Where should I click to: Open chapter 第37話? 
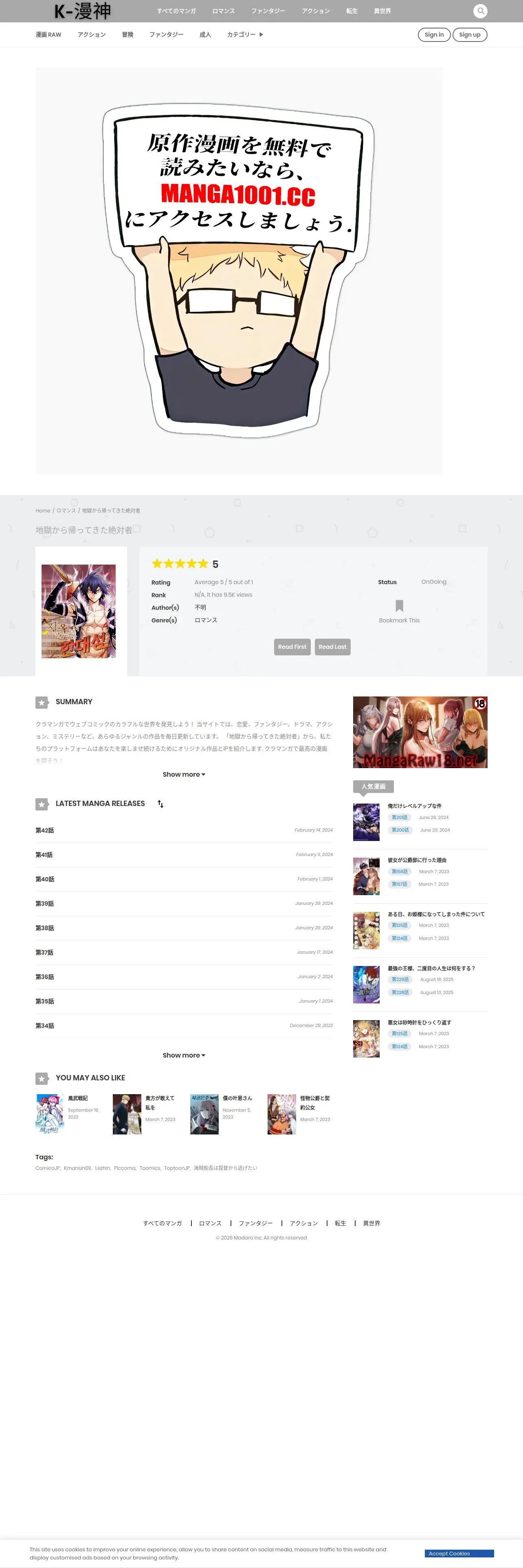tap(44, 952)
